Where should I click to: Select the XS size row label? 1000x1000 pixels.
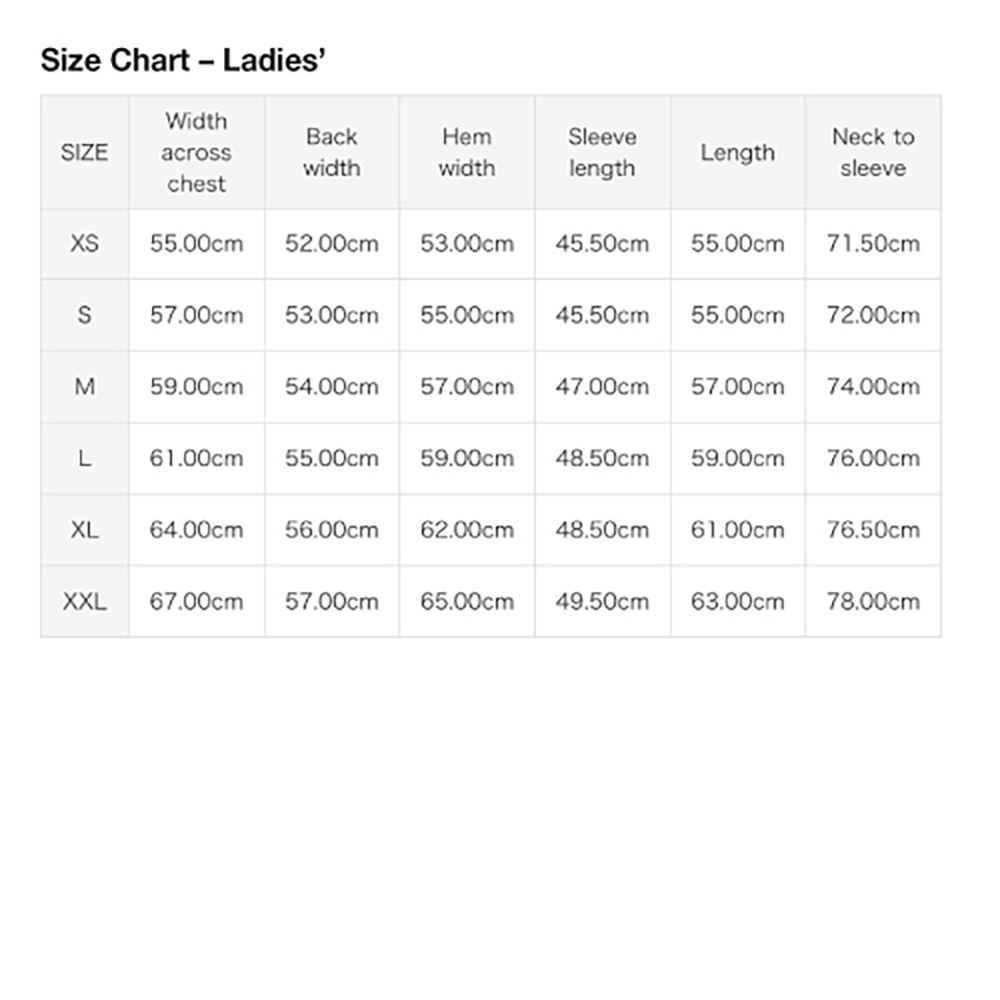tap(85, 244)
